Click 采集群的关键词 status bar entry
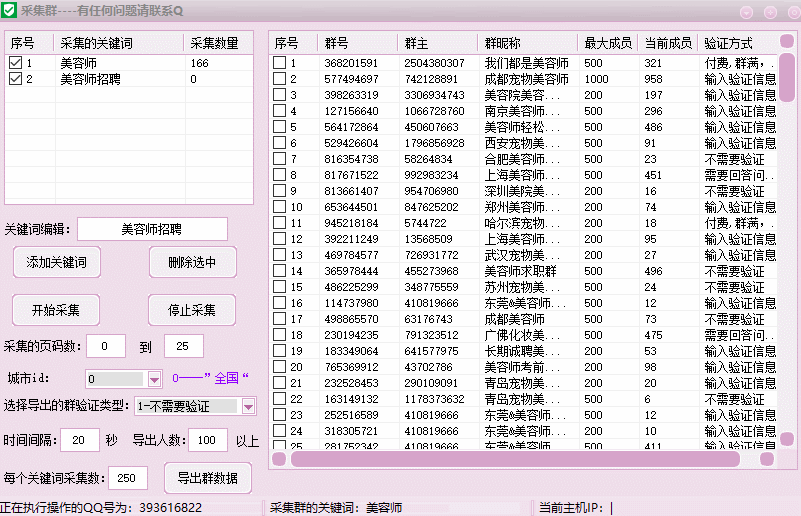 [336, 507]
